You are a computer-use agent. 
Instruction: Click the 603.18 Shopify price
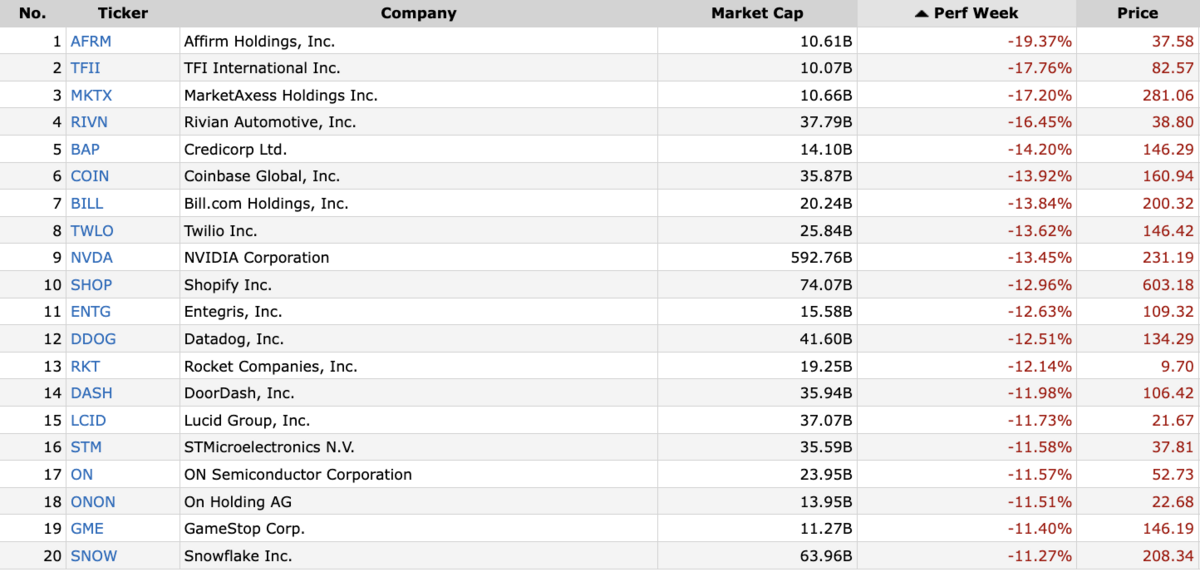(x=1169, y=284)
